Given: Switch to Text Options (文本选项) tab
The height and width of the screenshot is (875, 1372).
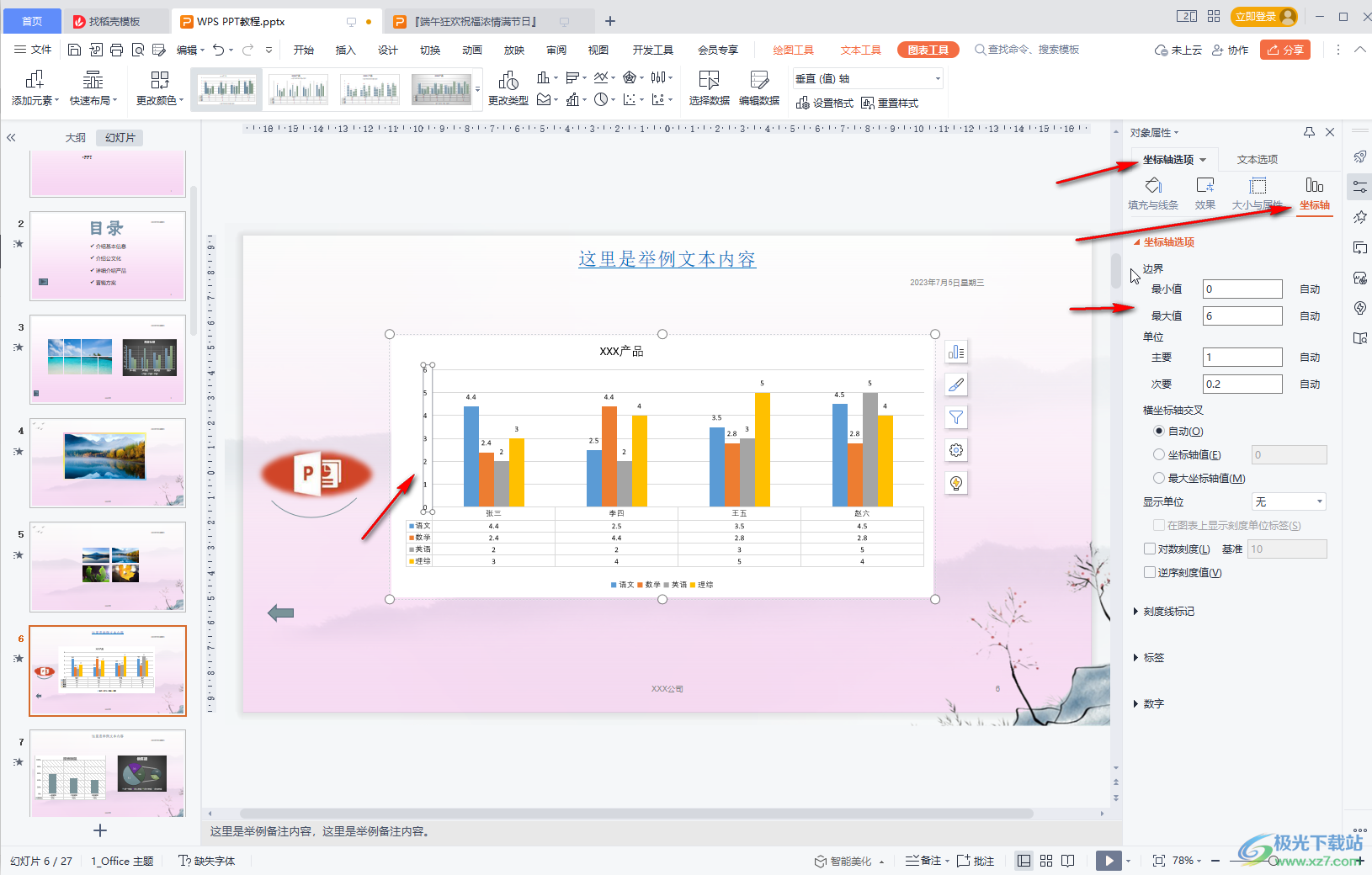Looking at the screenshot, I should pos(1257,159).
